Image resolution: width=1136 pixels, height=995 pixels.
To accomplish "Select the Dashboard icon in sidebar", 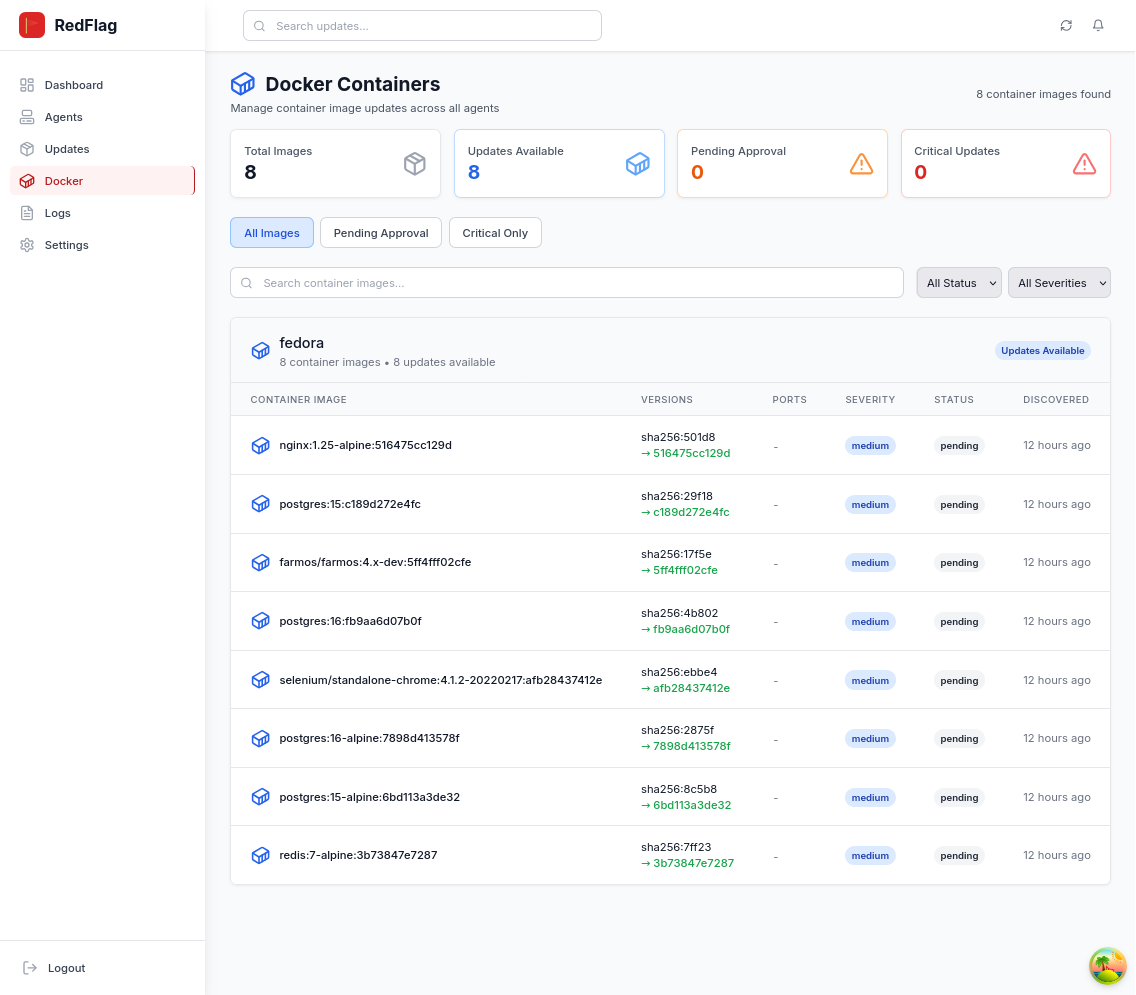I will 27,85.
